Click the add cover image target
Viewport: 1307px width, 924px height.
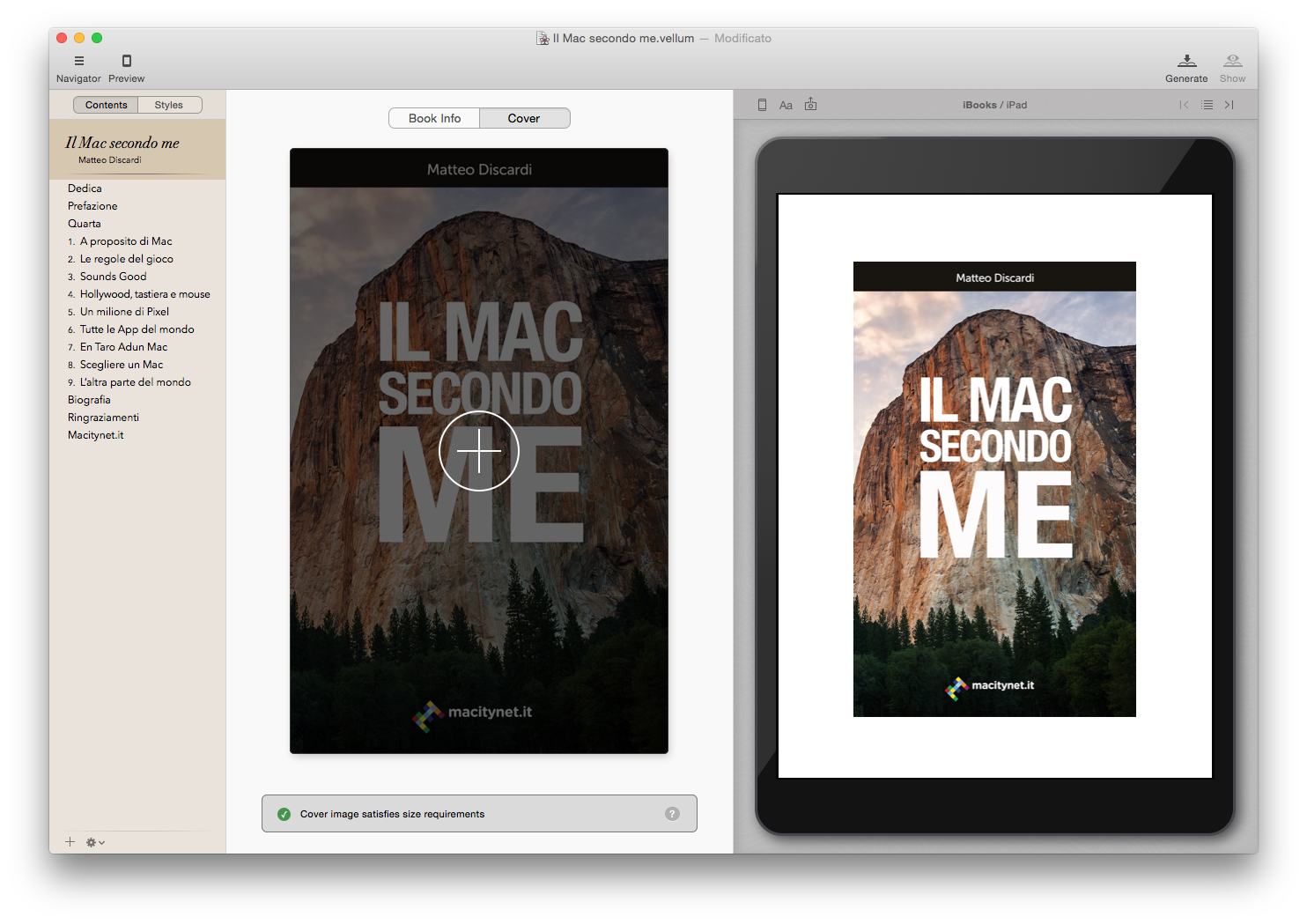coord(478,450)
